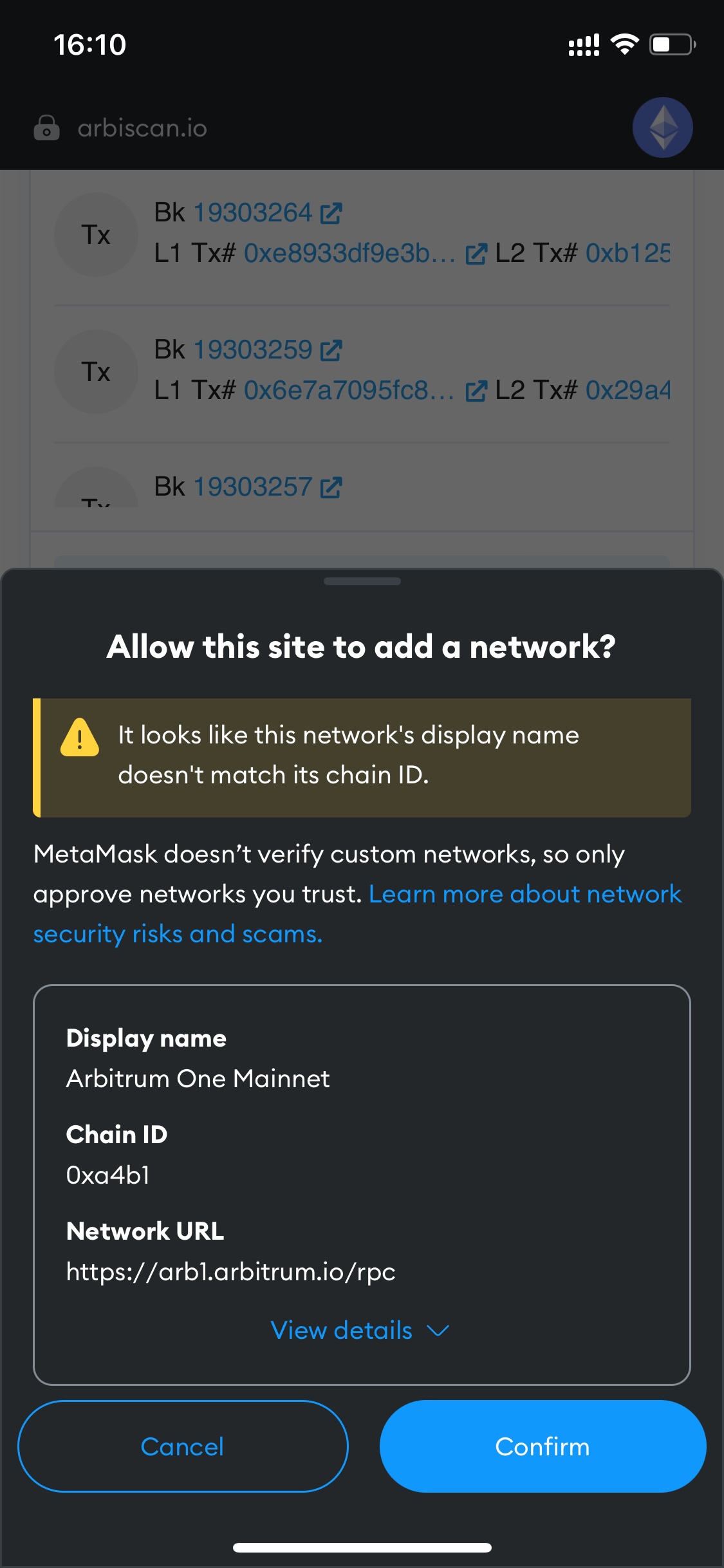
Task: Open external link icon for block 19303264
Action: (x=331, y=214)
